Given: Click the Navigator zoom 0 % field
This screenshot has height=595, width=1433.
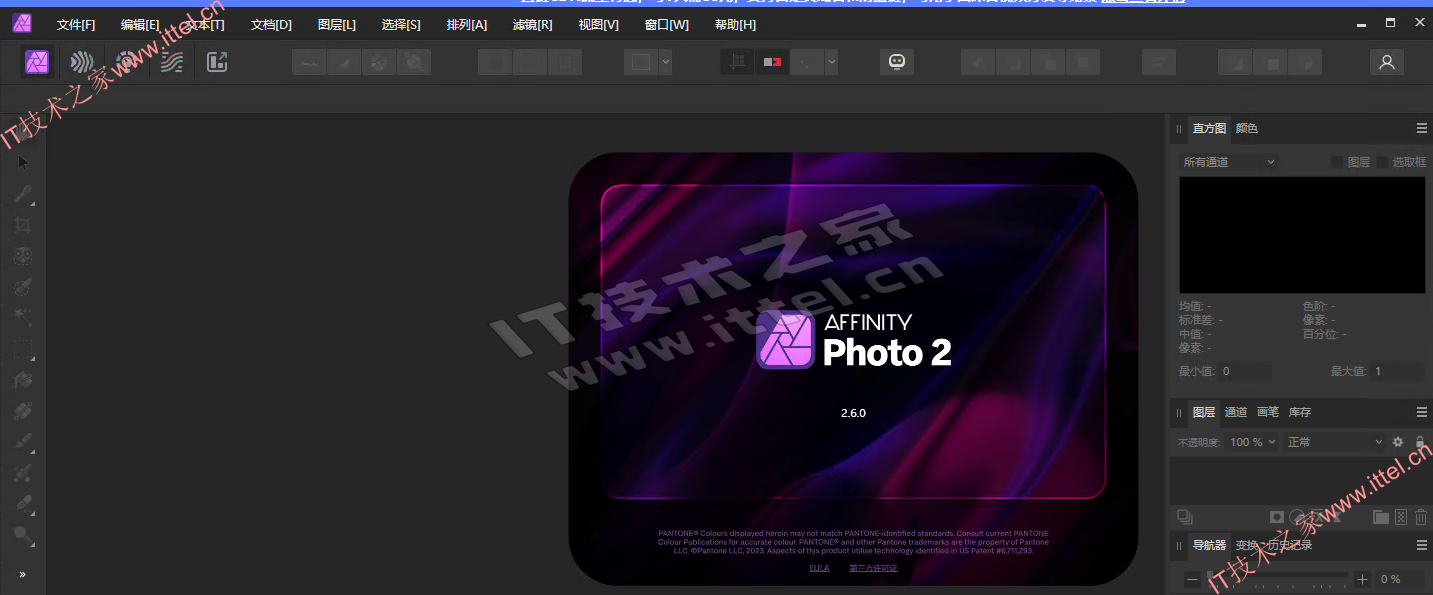Looking at the screenshot, I should (1401, 579).
